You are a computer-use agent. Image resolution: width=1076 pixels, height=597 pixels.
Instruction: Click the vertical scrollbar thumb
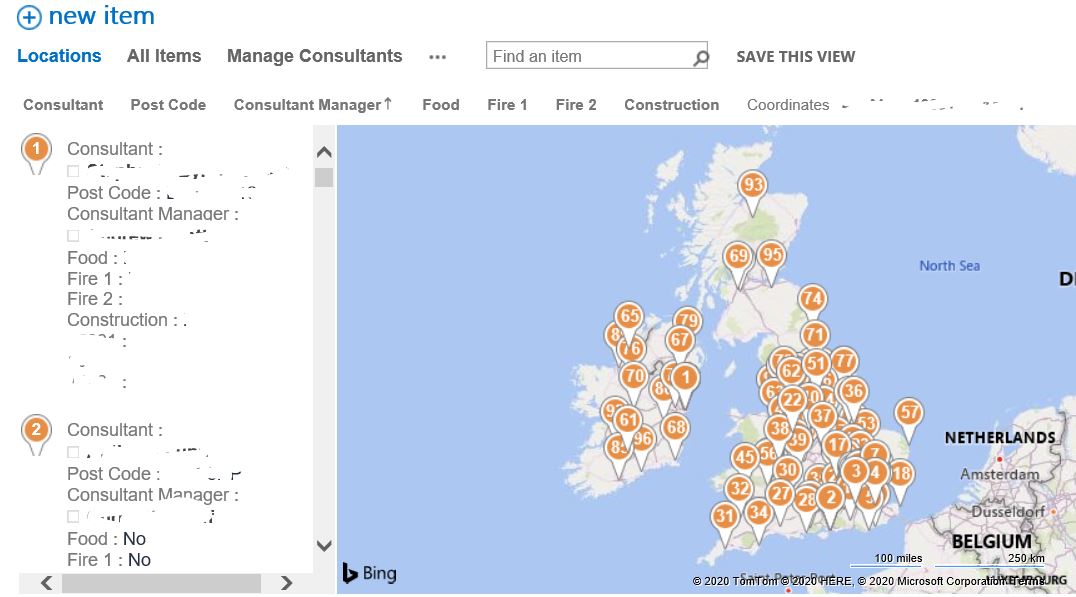pos(324,178)
